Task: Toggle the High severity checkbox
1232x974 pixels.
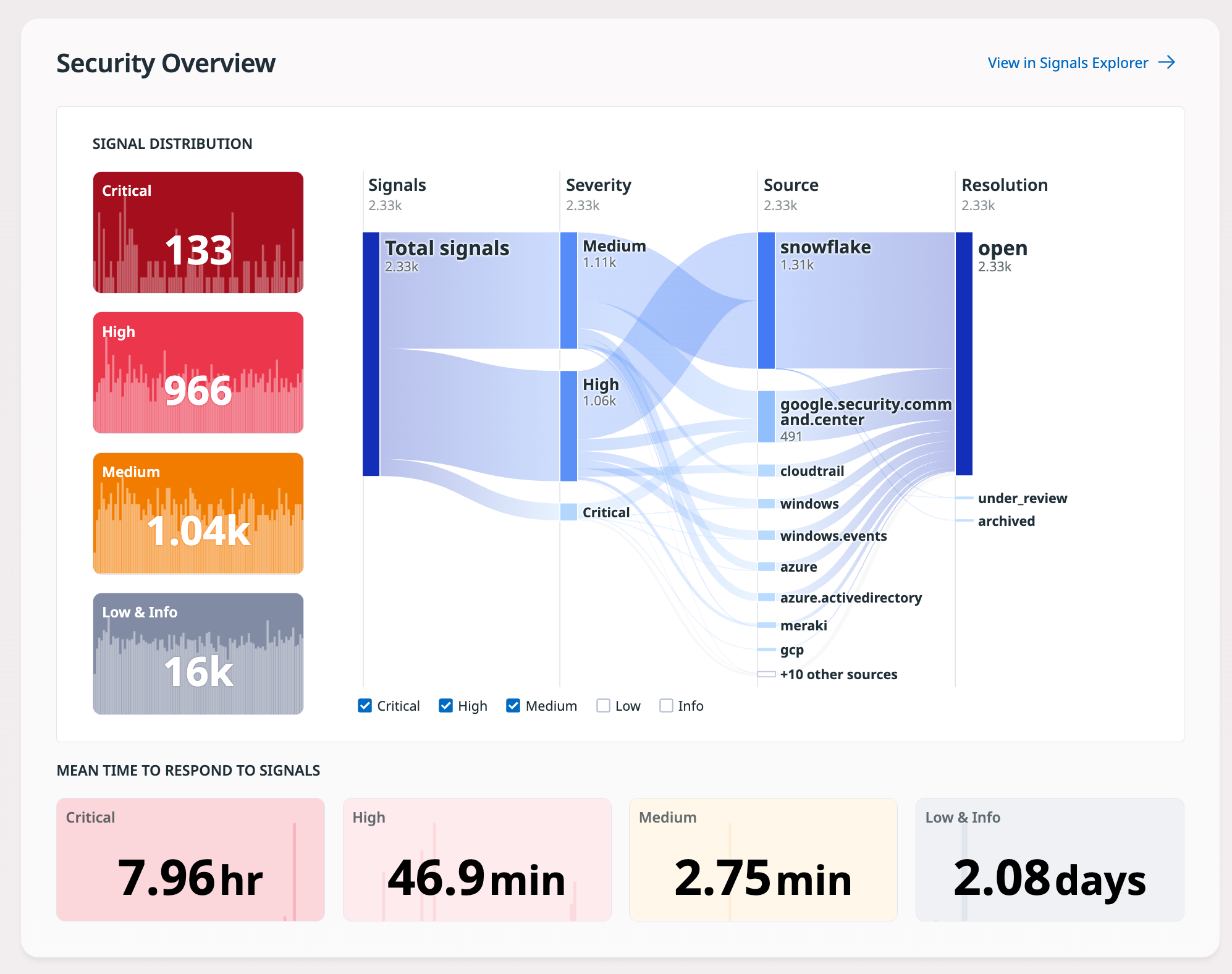Action: point(446,706)
